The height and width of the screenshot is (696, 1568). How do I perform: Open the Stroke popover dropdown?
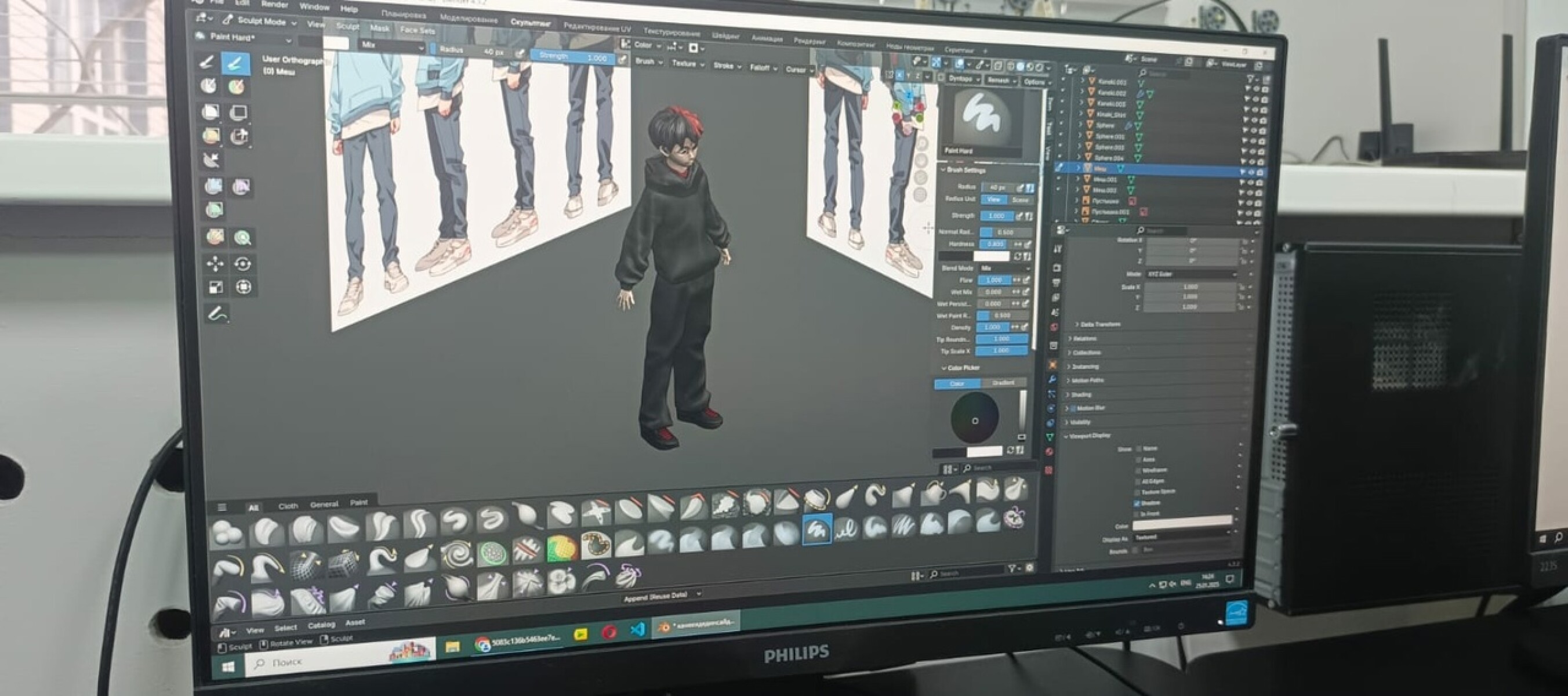tap(727, 66)
